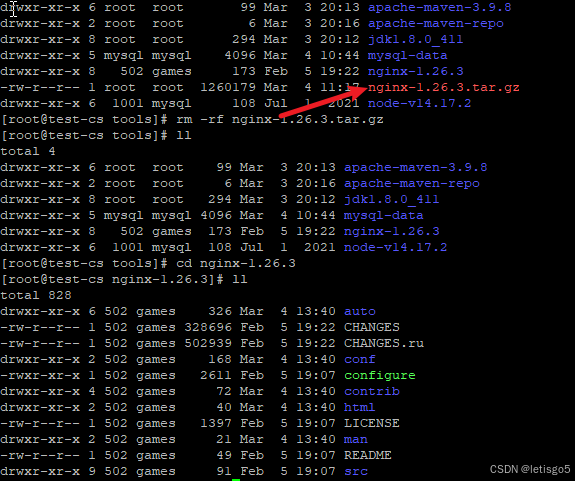Click node-v14.17.2 in the second listing
This screenshot has height=481, width=575.
pos(395,247)
